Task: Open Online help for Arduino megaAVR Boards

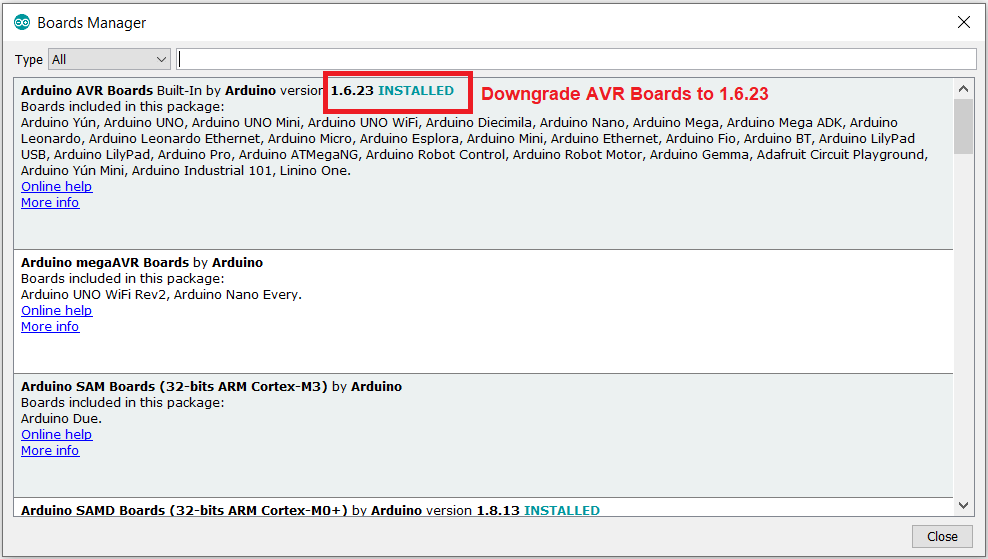Action: pyautogui.click(x=57, y=311)
